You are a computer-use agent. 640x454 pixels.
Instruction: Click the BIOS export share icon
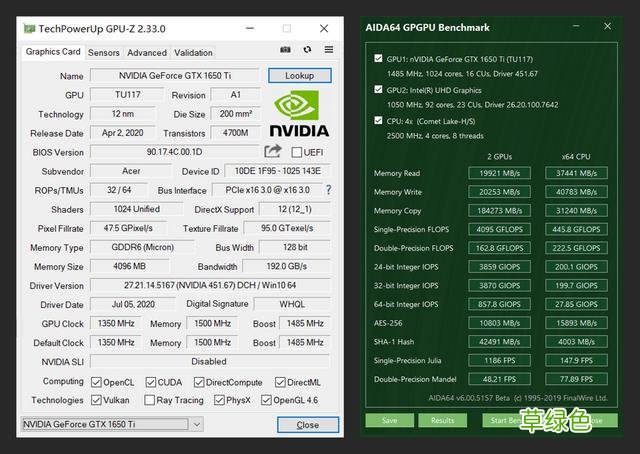tap(273, 151)
